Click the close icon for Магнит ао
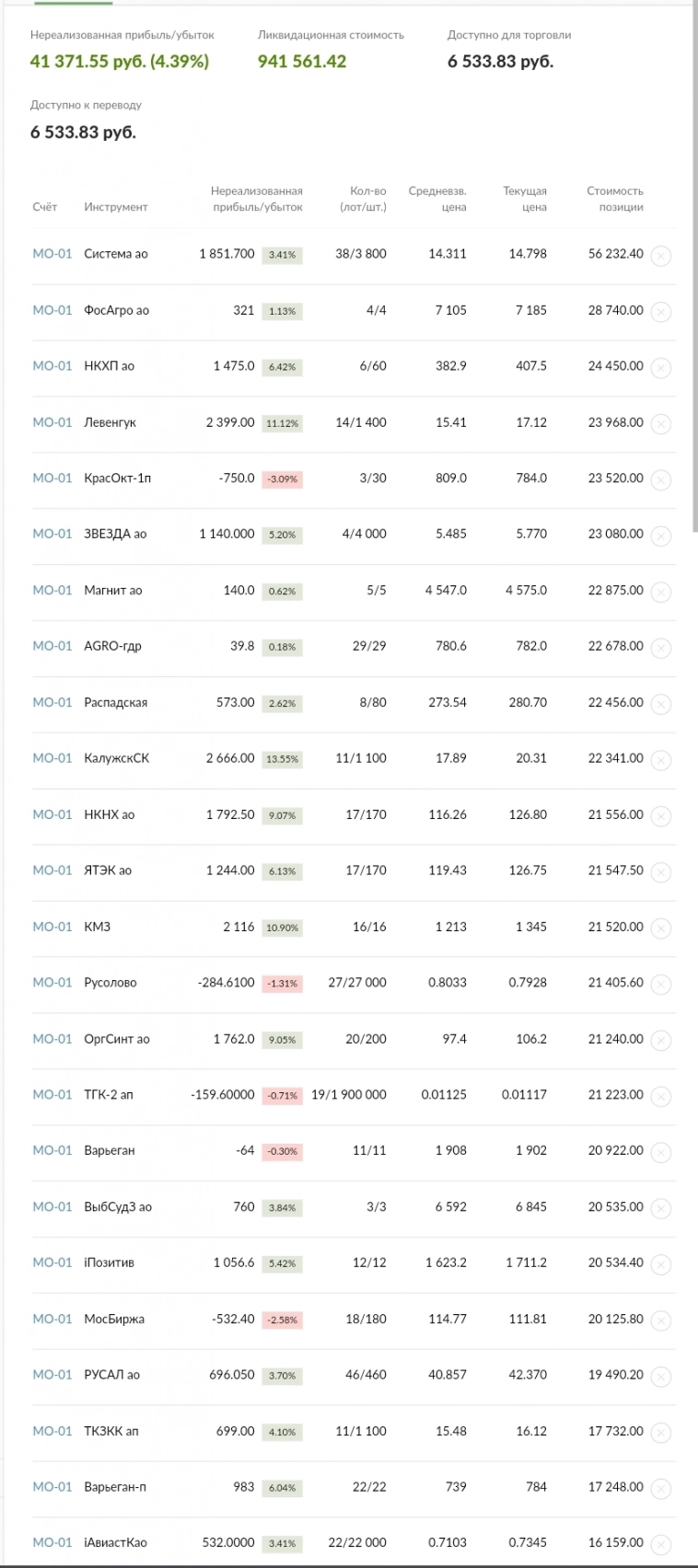The width and height of the screenshot is (698, 1568). point(660,592)
